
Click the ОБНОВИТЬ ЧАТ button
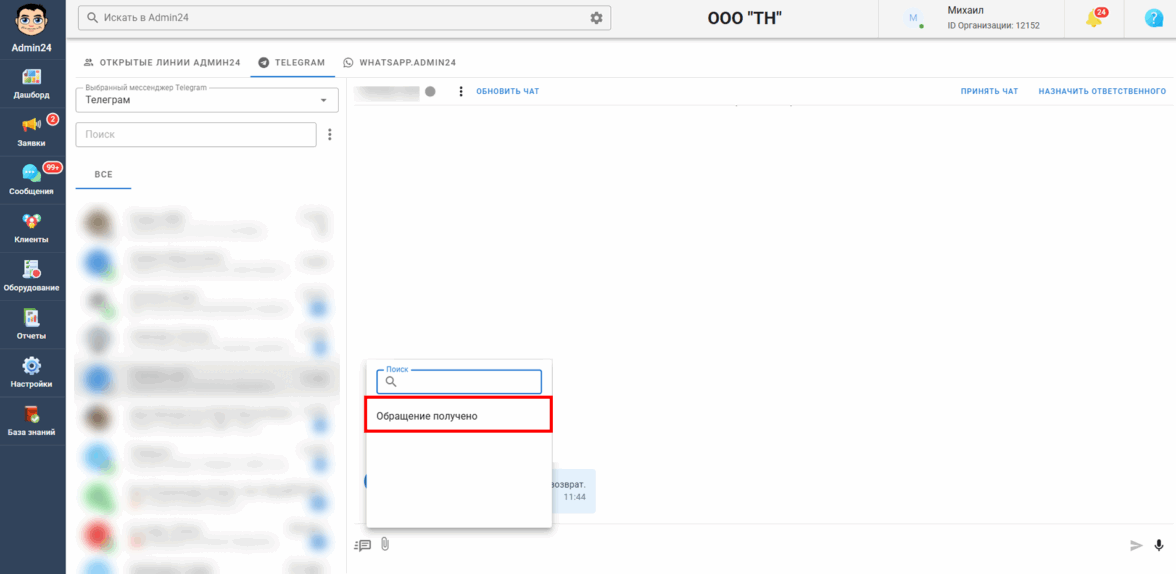[508, 92]
